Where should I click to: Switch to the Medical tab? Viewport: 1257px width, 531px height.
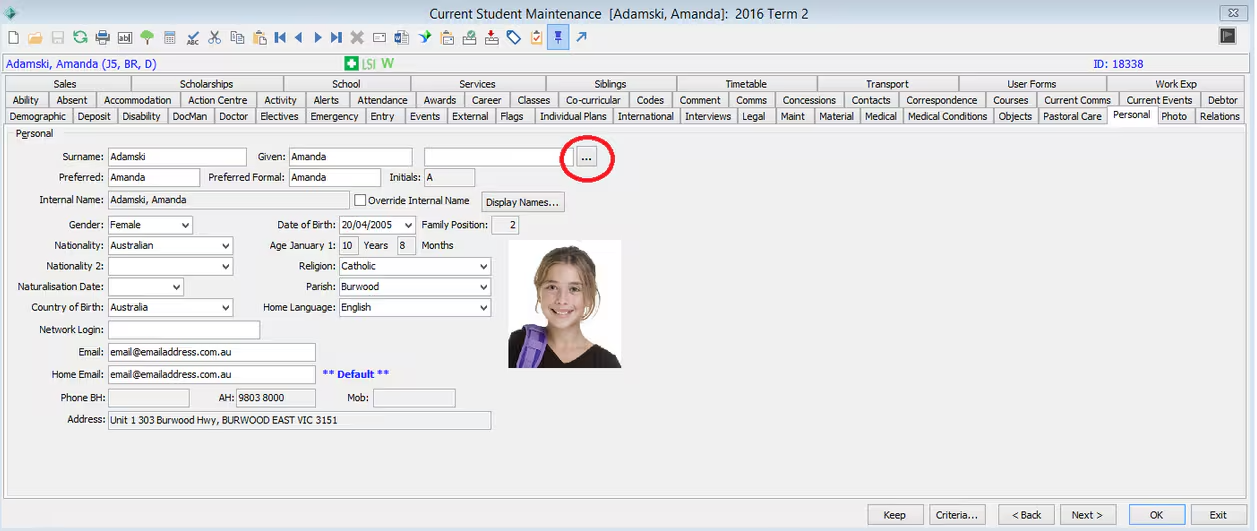pos(881,116)
